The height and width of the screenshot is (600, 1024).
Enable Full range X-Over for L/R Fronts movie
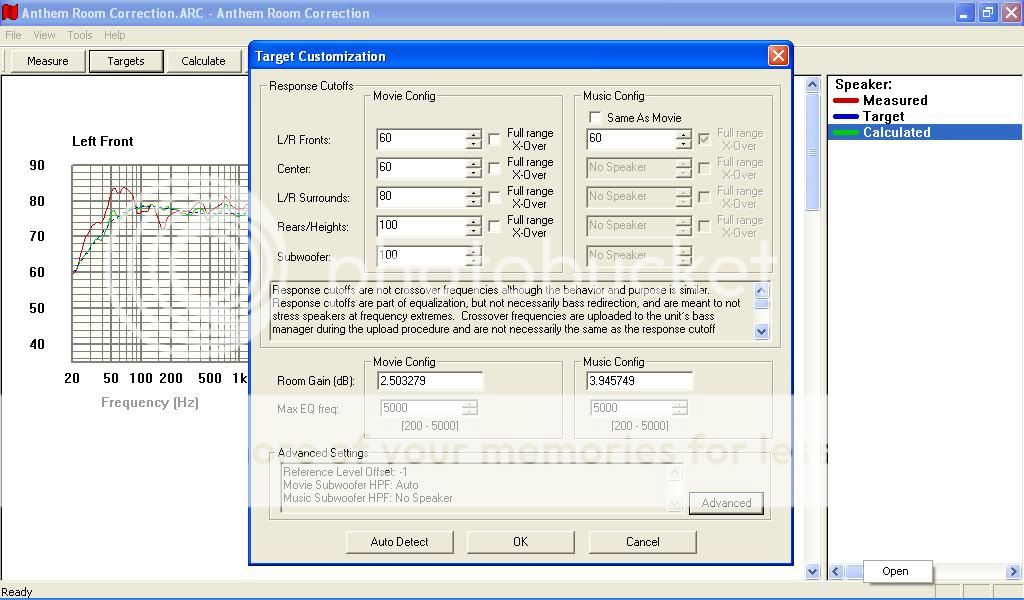(494, 139)
